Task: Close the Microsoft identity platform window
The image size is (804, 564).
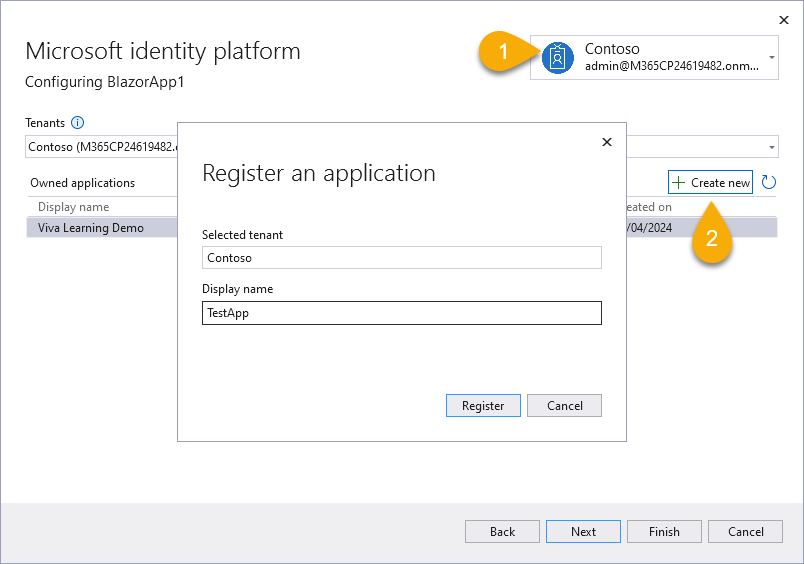Action: tap(783, 20)
